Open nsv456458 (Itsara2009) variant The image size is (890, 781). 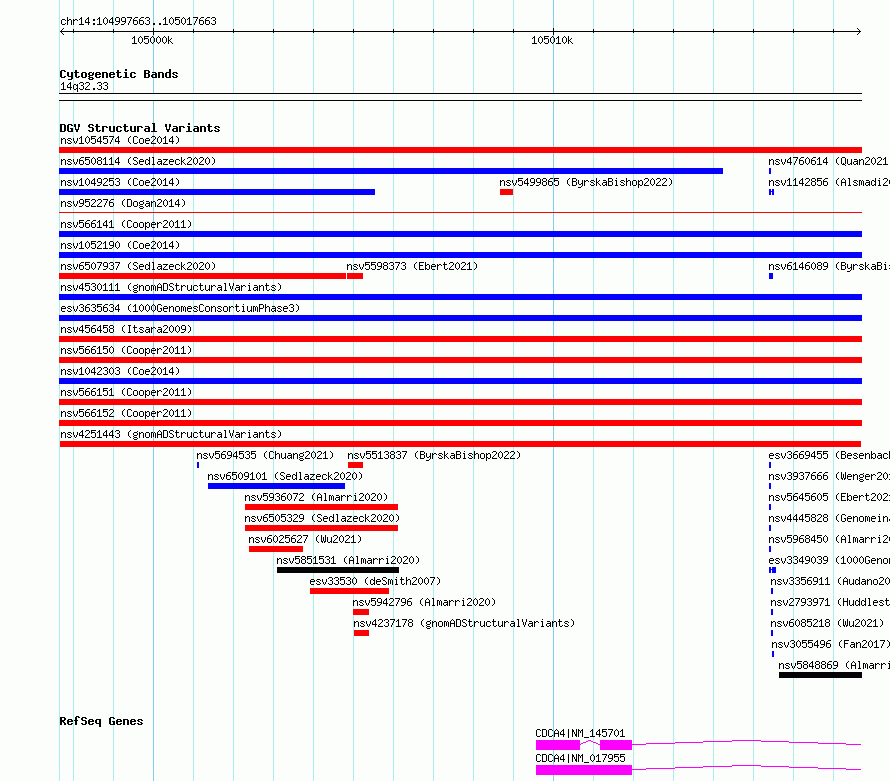[x=126, y=329]
